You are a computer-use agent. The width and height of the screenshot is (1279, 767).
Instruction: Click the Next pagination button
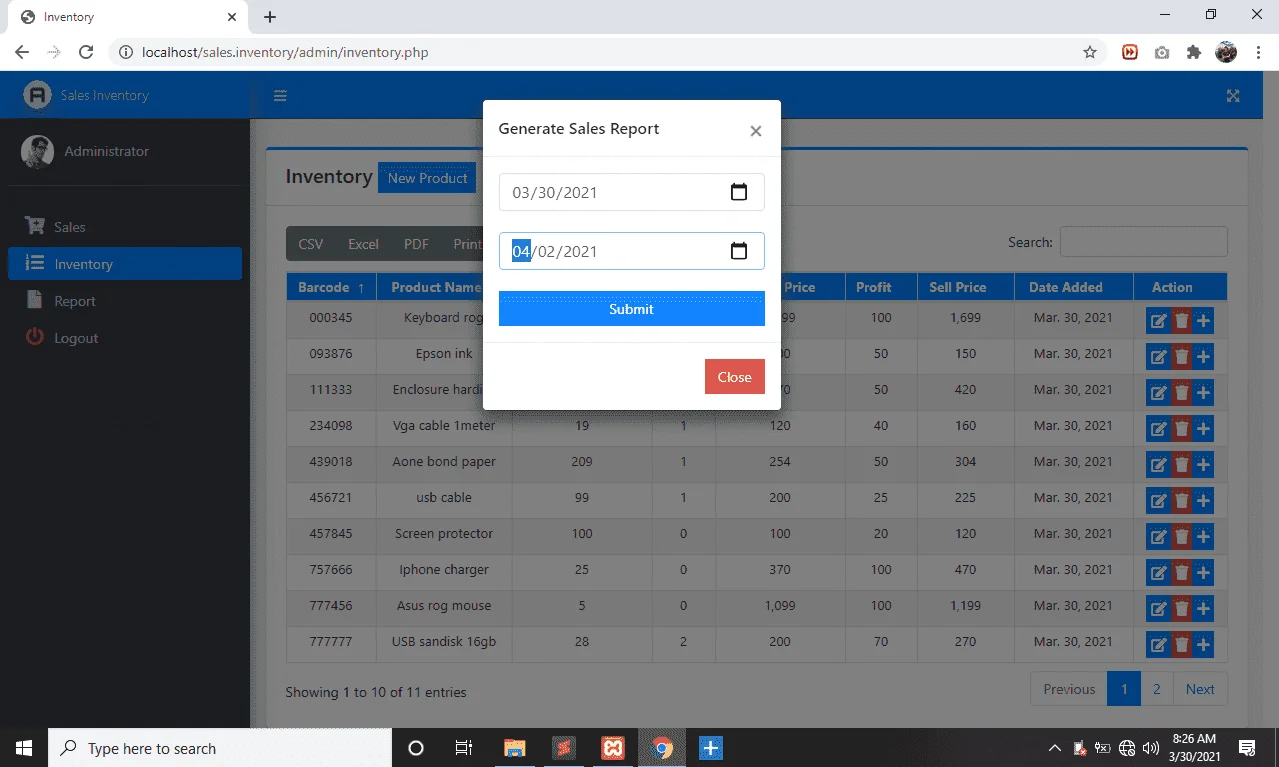(x=1200, y=689)
